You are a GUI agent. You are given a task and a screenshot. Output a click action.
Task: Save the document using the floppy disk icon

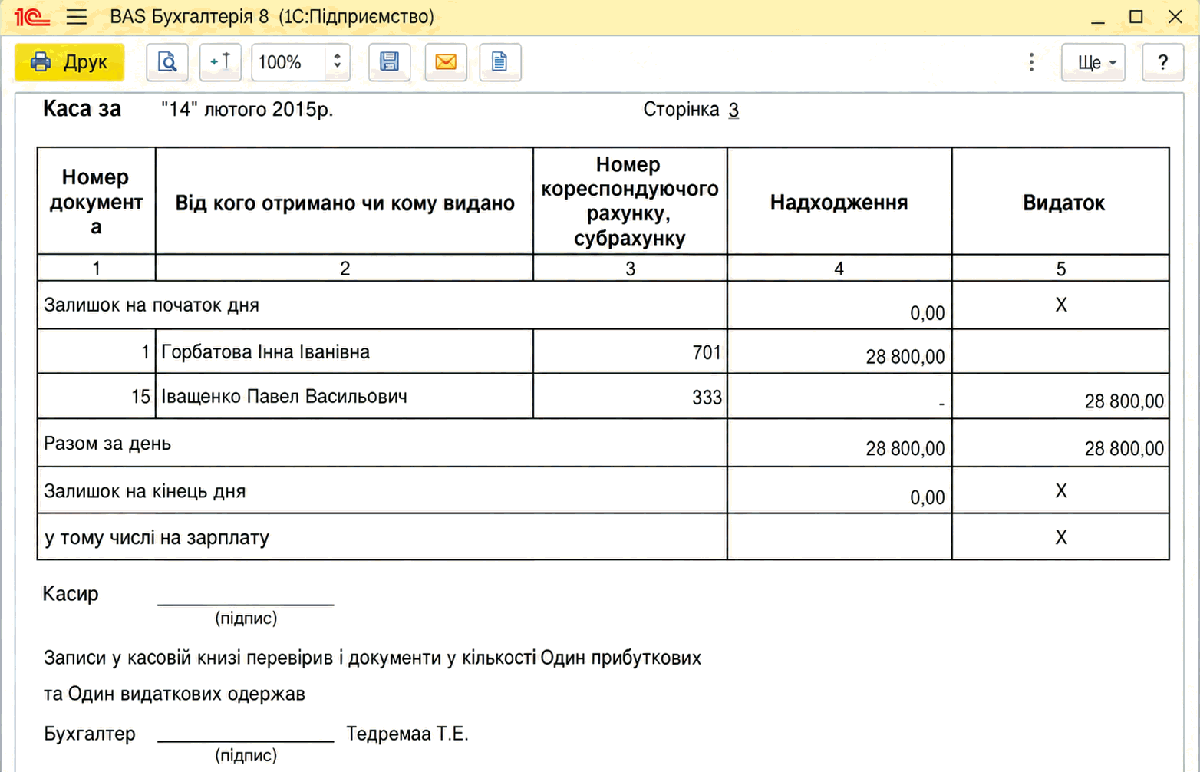click(x=389, y=62)
